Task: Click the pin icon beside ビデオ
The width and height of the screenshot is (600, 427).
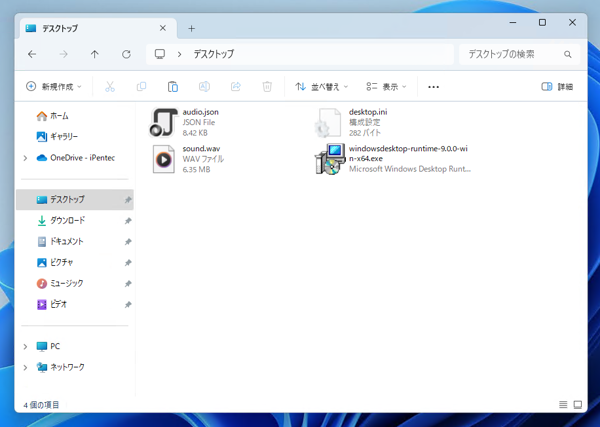Action: [128, 305]
